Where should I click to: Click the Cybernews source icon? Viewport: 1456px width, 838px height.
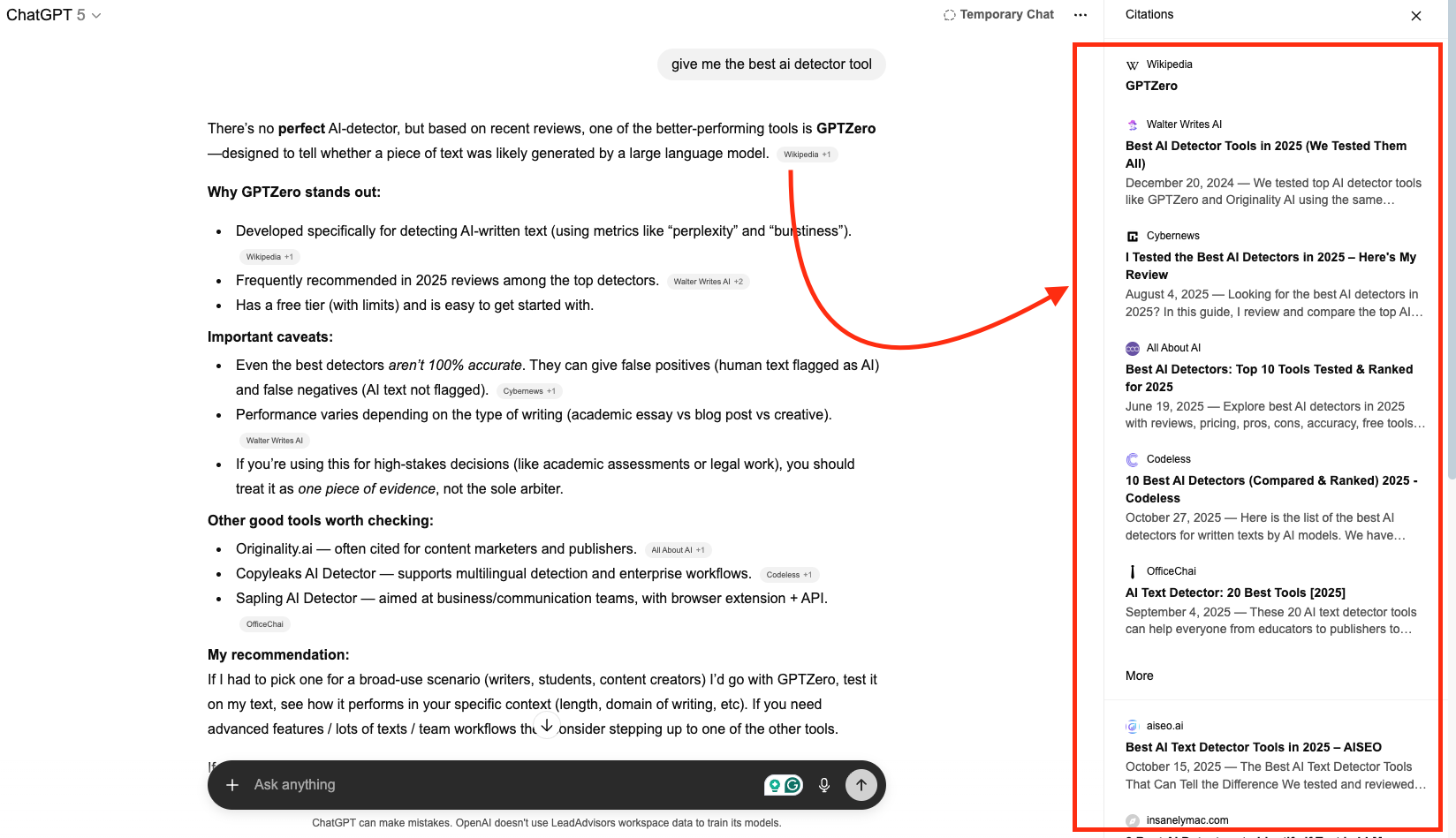click(1132, 236)
